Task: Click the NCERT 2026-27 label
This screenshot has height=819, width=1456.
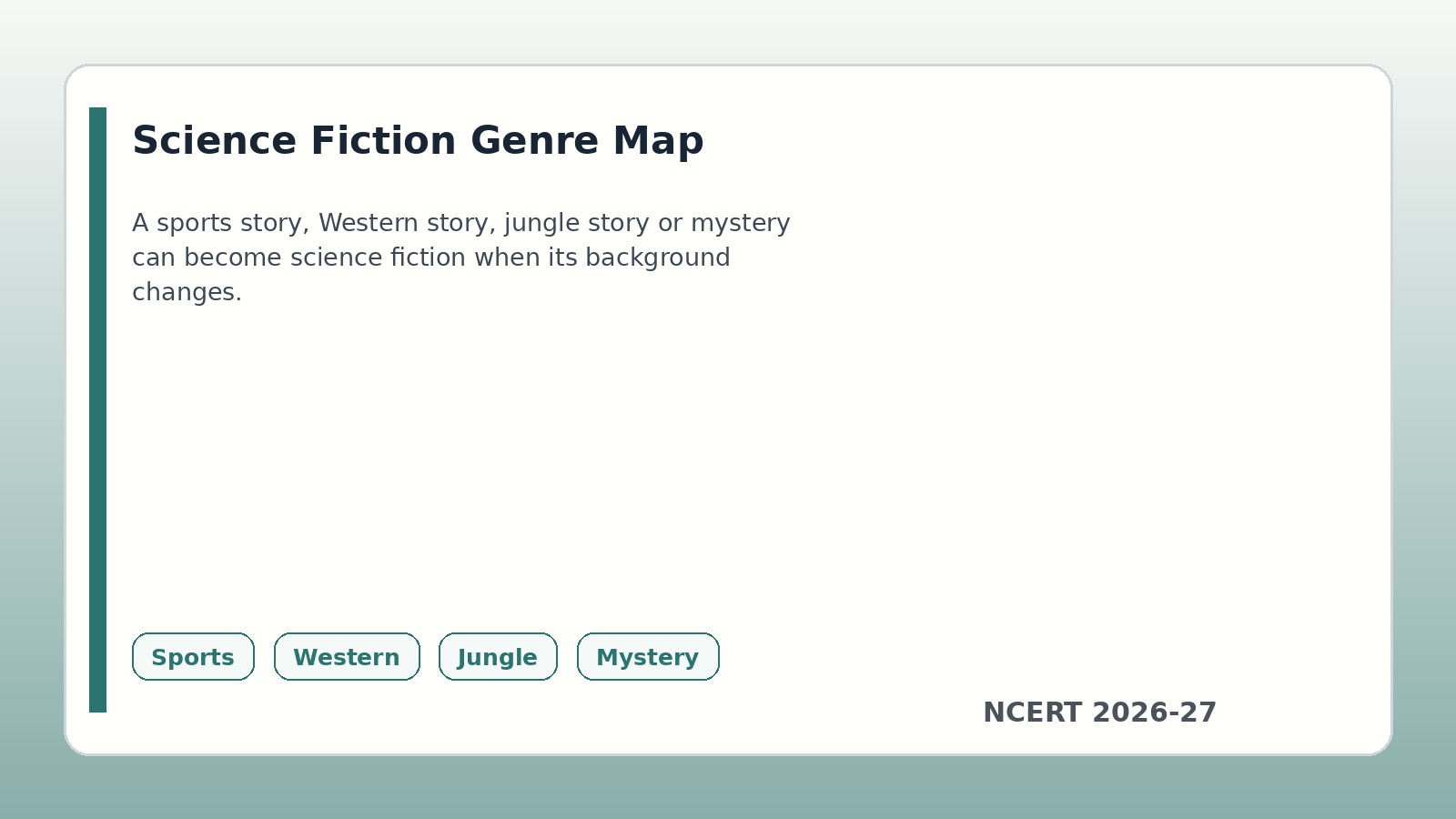Action: click(1099, 713)
